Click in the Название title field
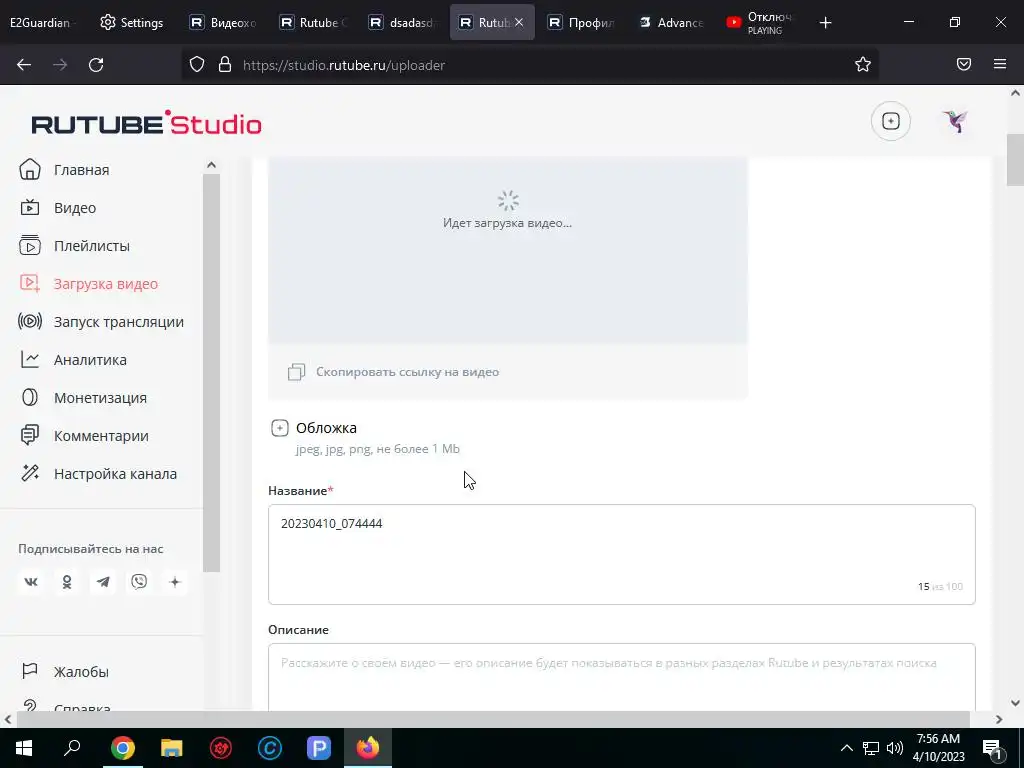The image size is (1024, 768). pos(622,554)
